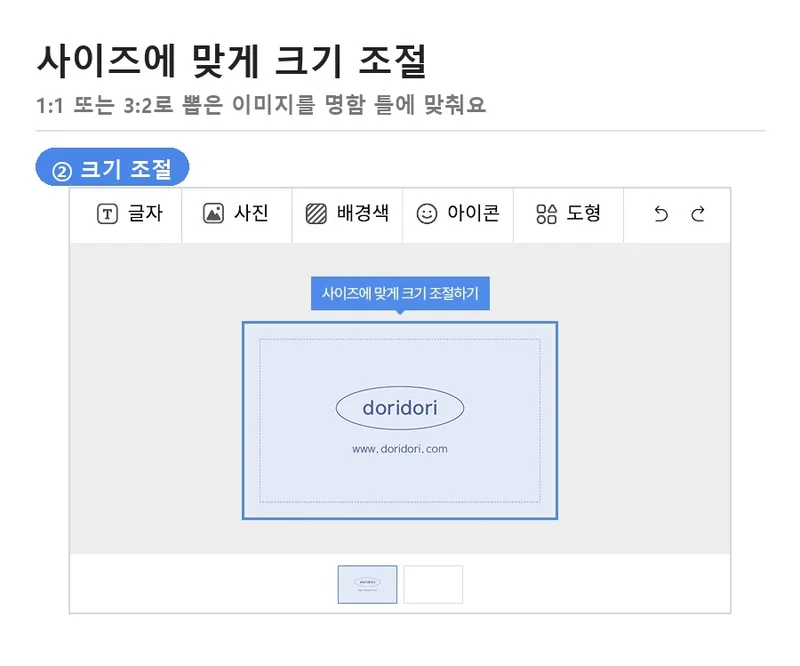Click the ② 크기 조절 step badge

point(112,167)
